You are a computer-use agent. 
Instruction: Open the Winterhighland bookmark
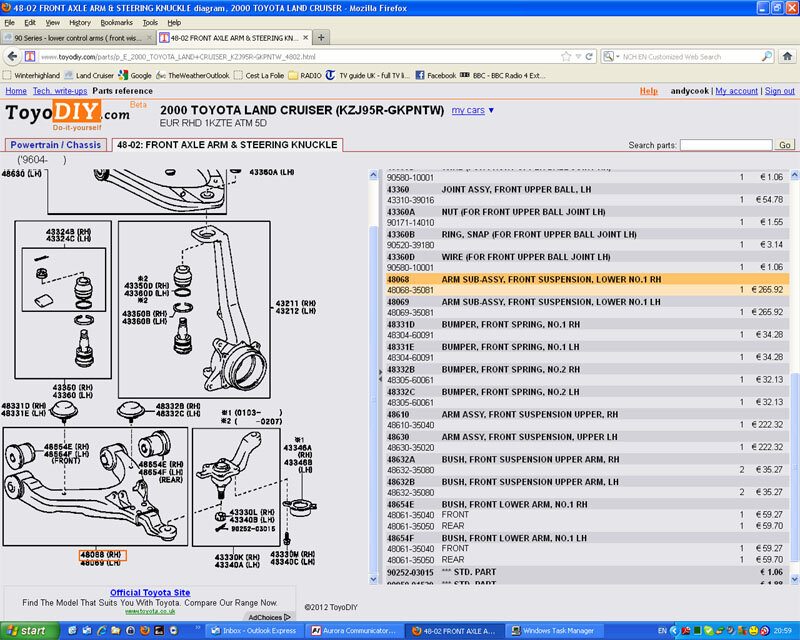(x=31, y=75)
